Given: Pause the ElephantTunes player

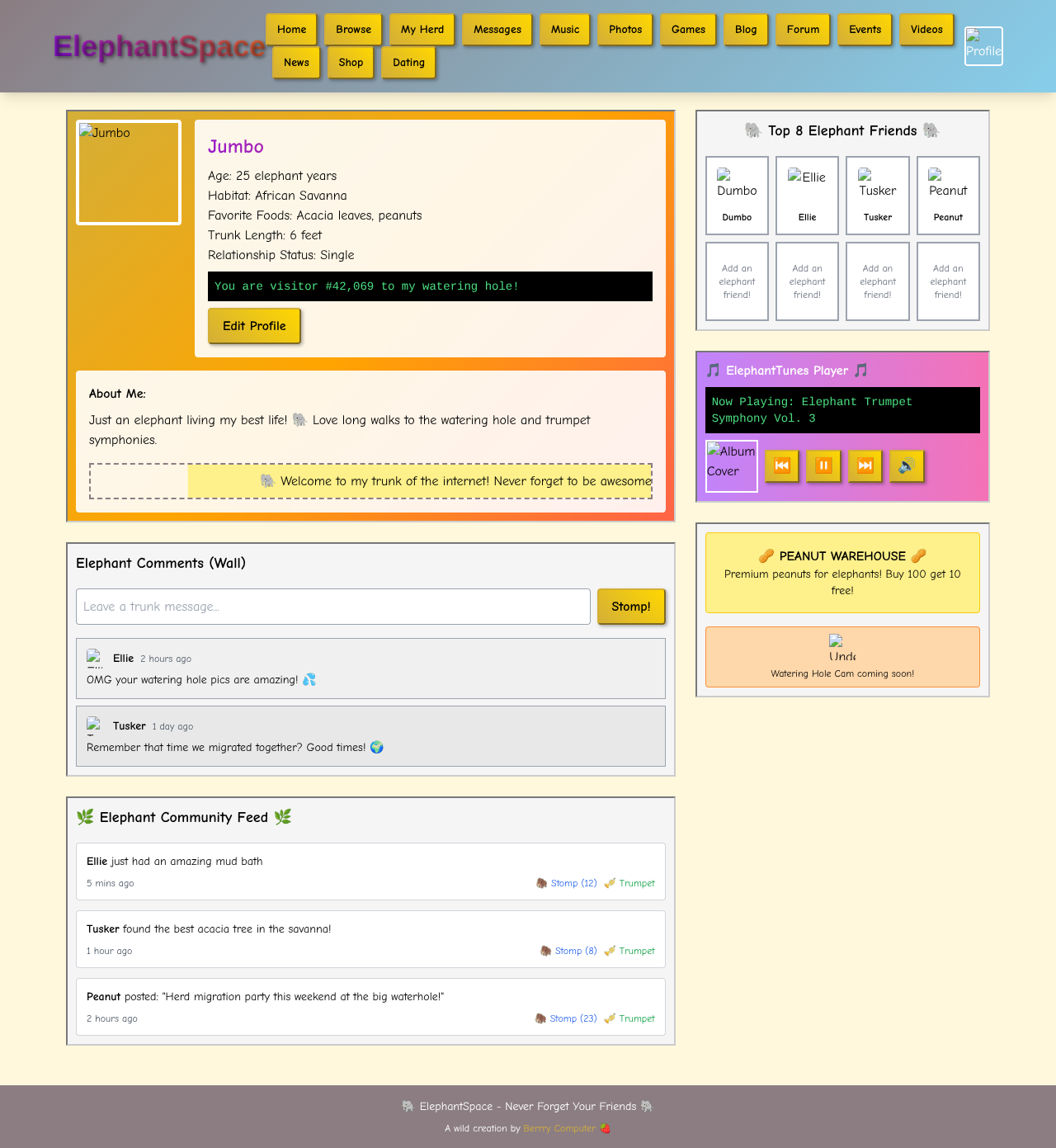Looking at the screenshot, I should 823,465.
